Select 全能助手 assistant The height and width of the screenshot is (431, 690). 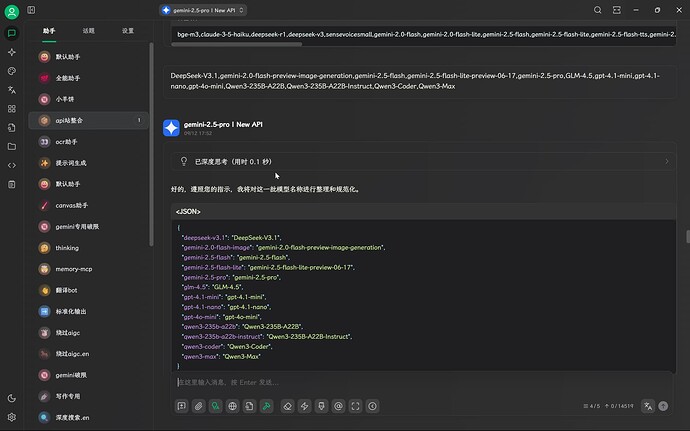click(x=88, y=78)
